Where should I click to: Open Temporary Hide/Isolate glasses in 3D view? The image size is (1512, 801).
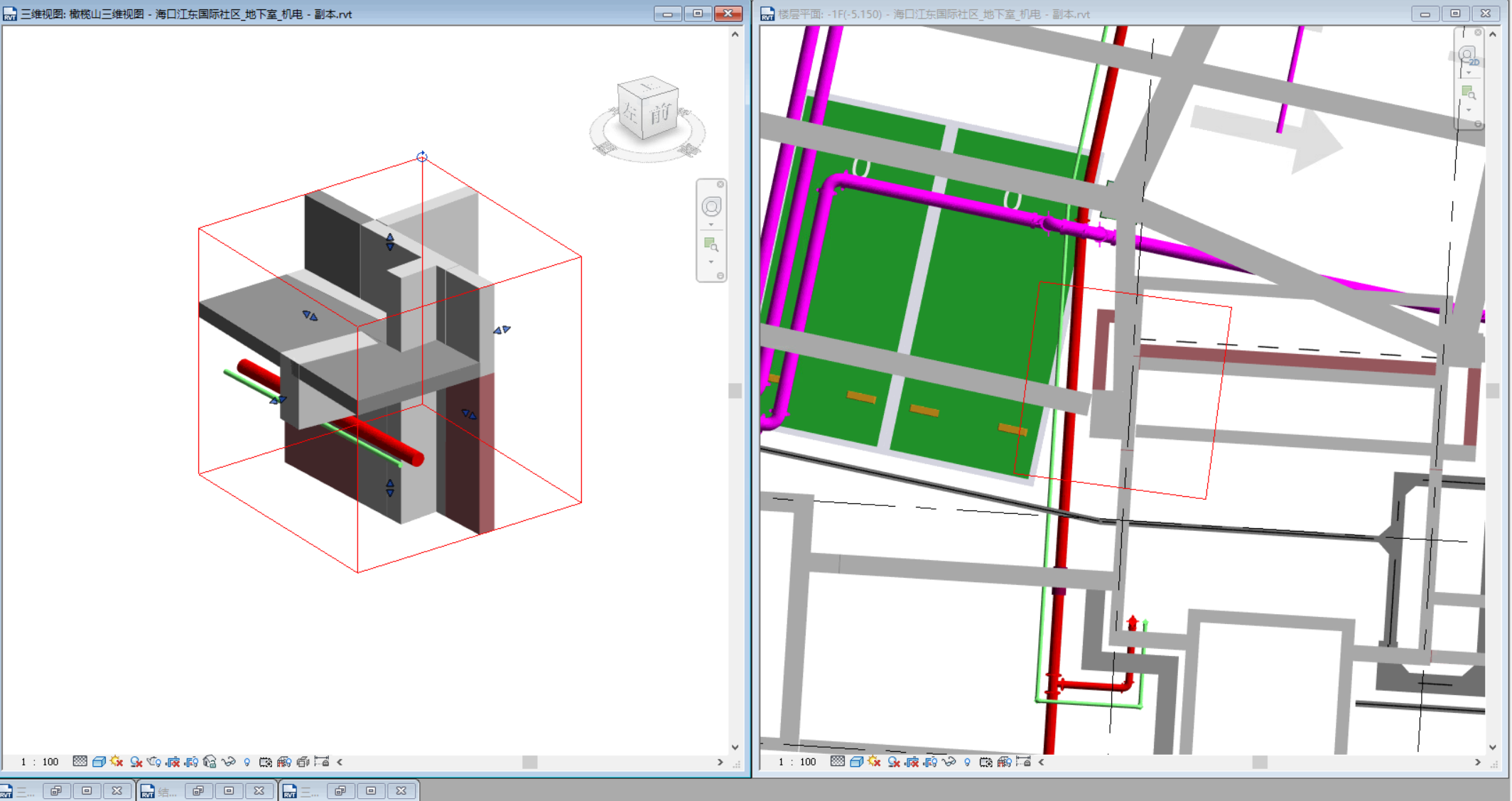228,762
